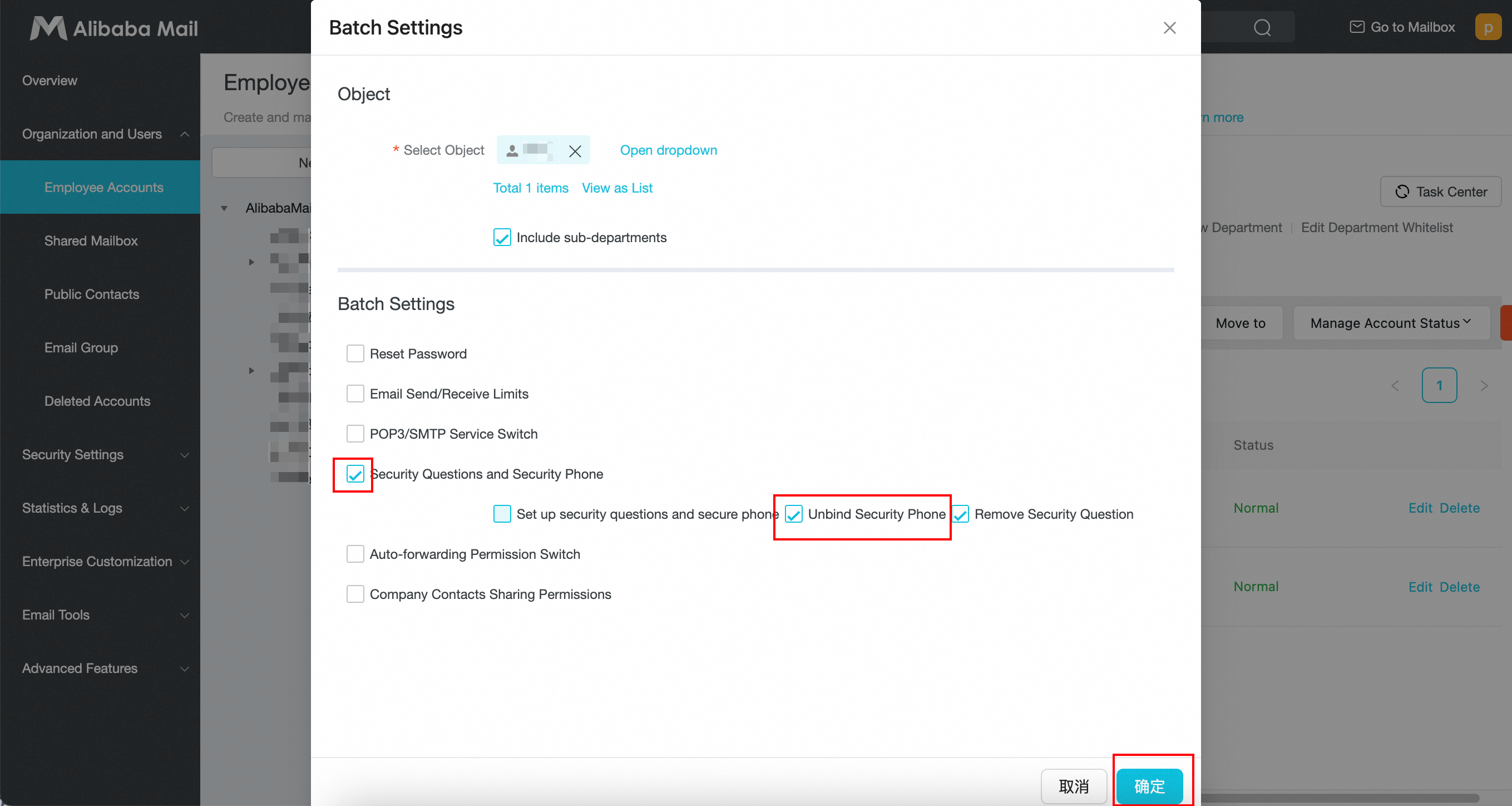This screenshot has width=1512, height=806.
Task: Go to next page arrow
Action: coord(1484,385)
